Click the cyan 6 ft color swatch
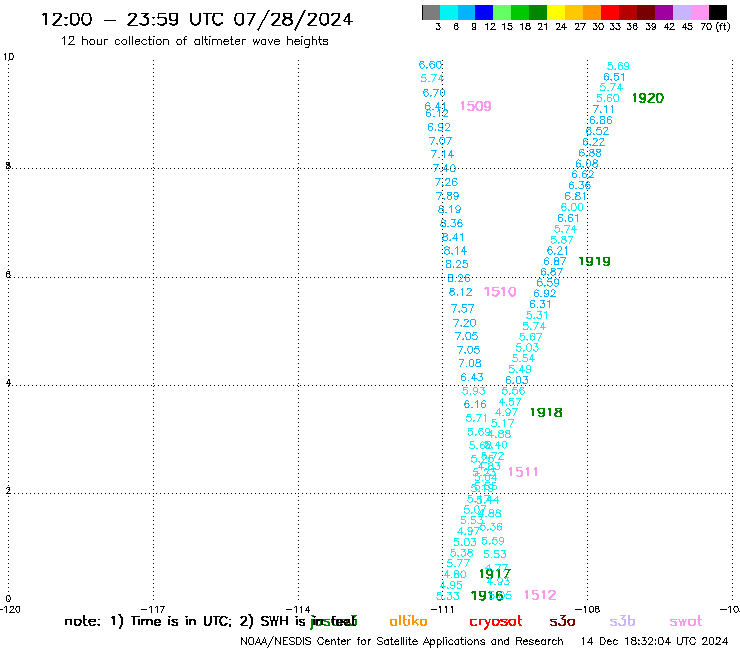This screenshot has height=650, width=740. tap(449, 12)
